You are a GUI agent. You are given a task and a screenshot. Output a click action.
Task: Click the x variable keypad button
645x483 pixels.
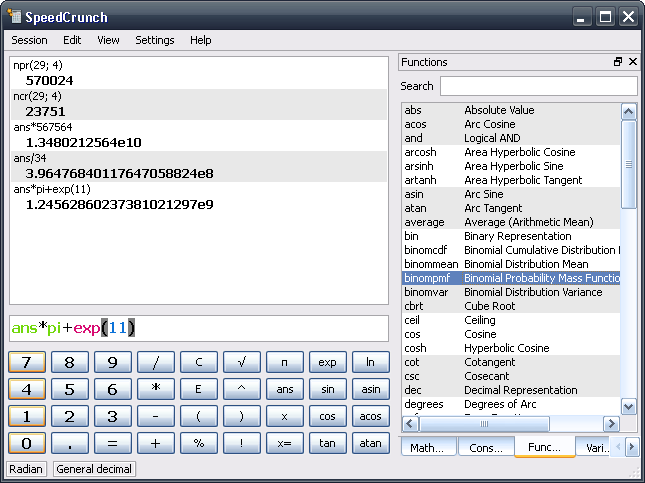[x=285, y=416]
